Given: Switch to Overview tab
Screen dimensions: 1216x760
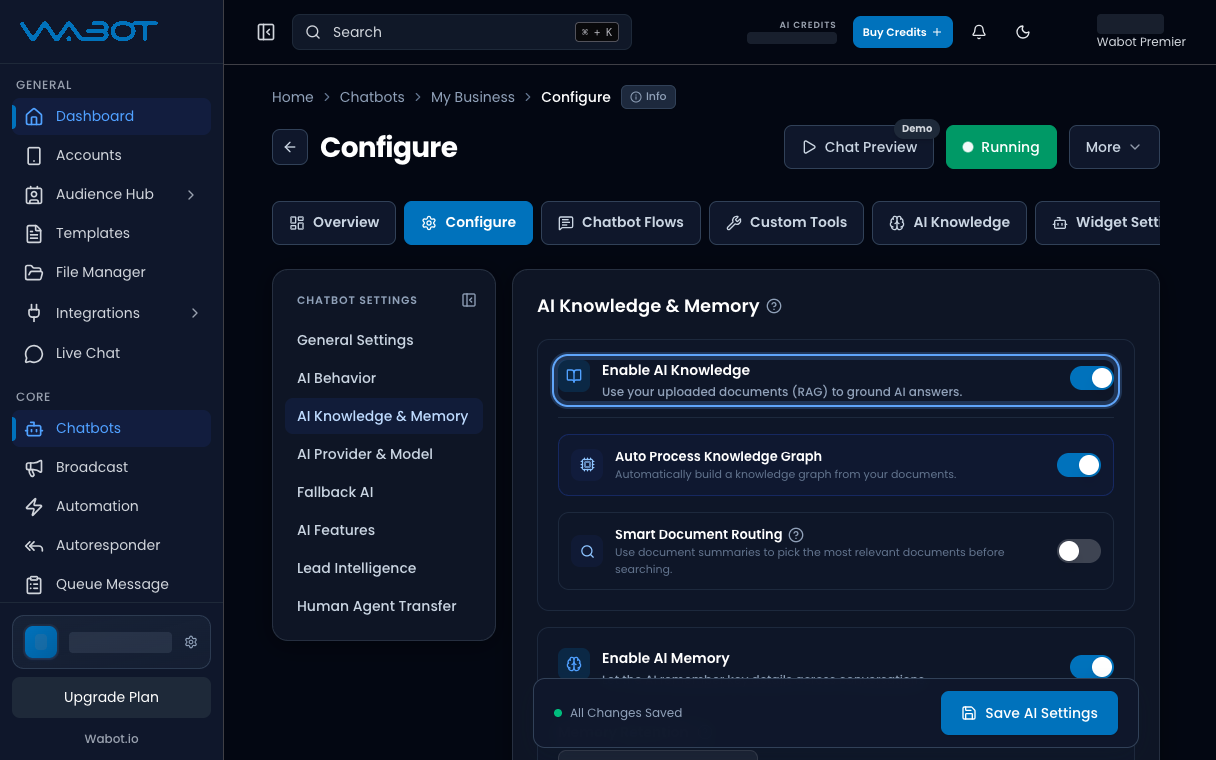Looking at the screenshot, I should click(334, 222).
